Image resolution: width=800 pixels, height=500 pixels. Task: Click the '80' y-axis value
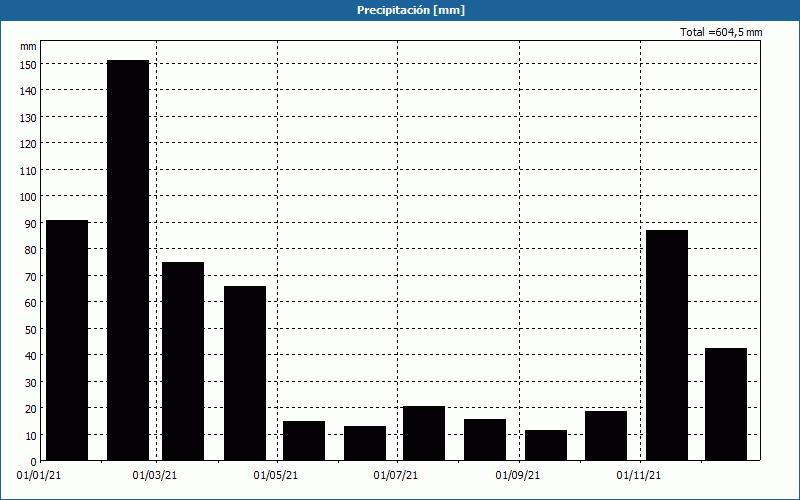(31, 250)
